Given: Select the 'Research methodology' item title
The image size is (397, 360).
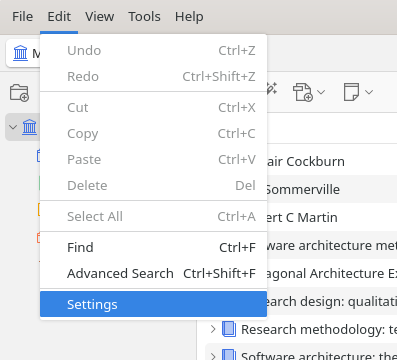Looking at the screenshot, I should tap(319, 329).
